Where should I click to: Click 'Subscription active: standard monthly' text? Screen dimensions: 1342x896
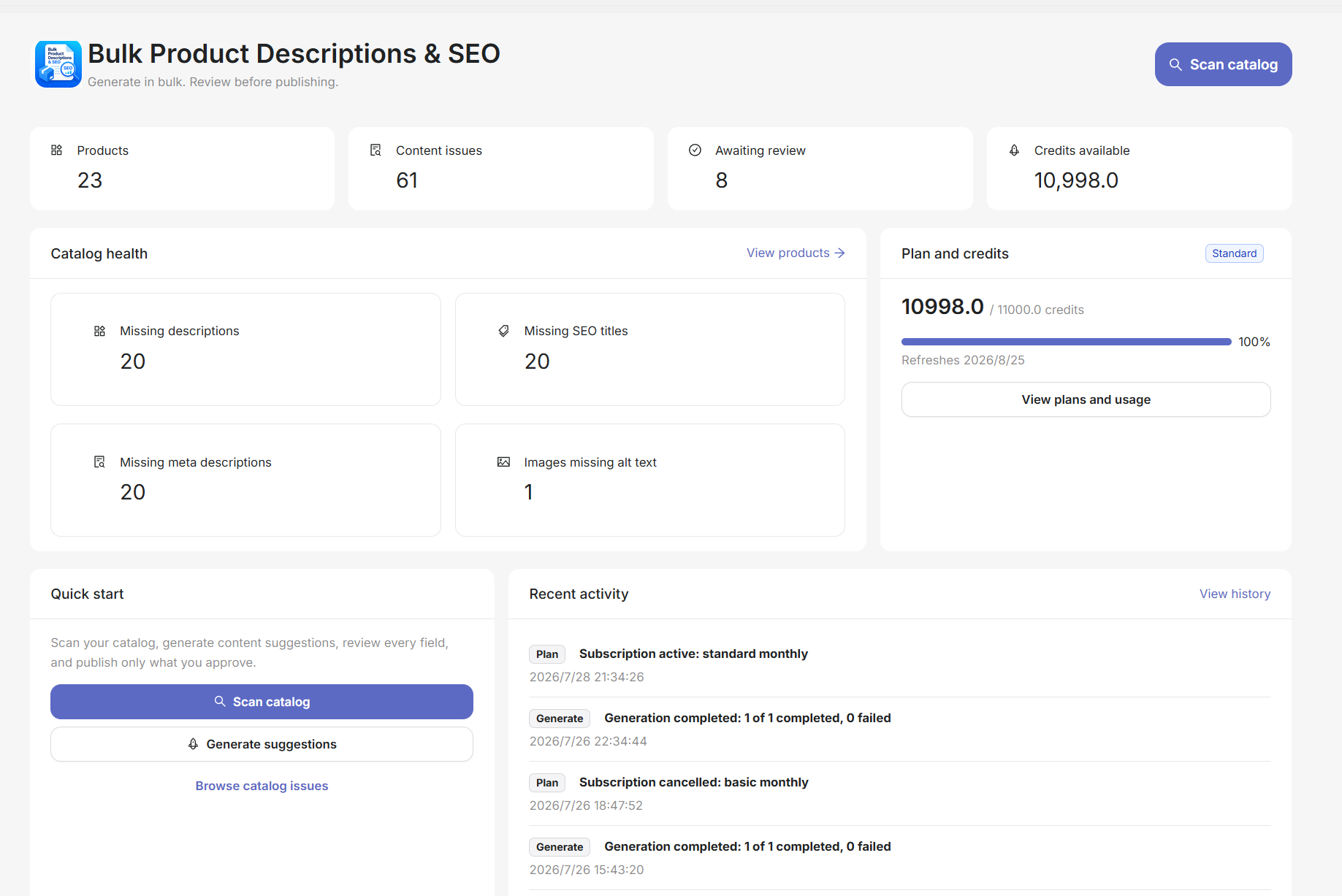pos(693,654)
